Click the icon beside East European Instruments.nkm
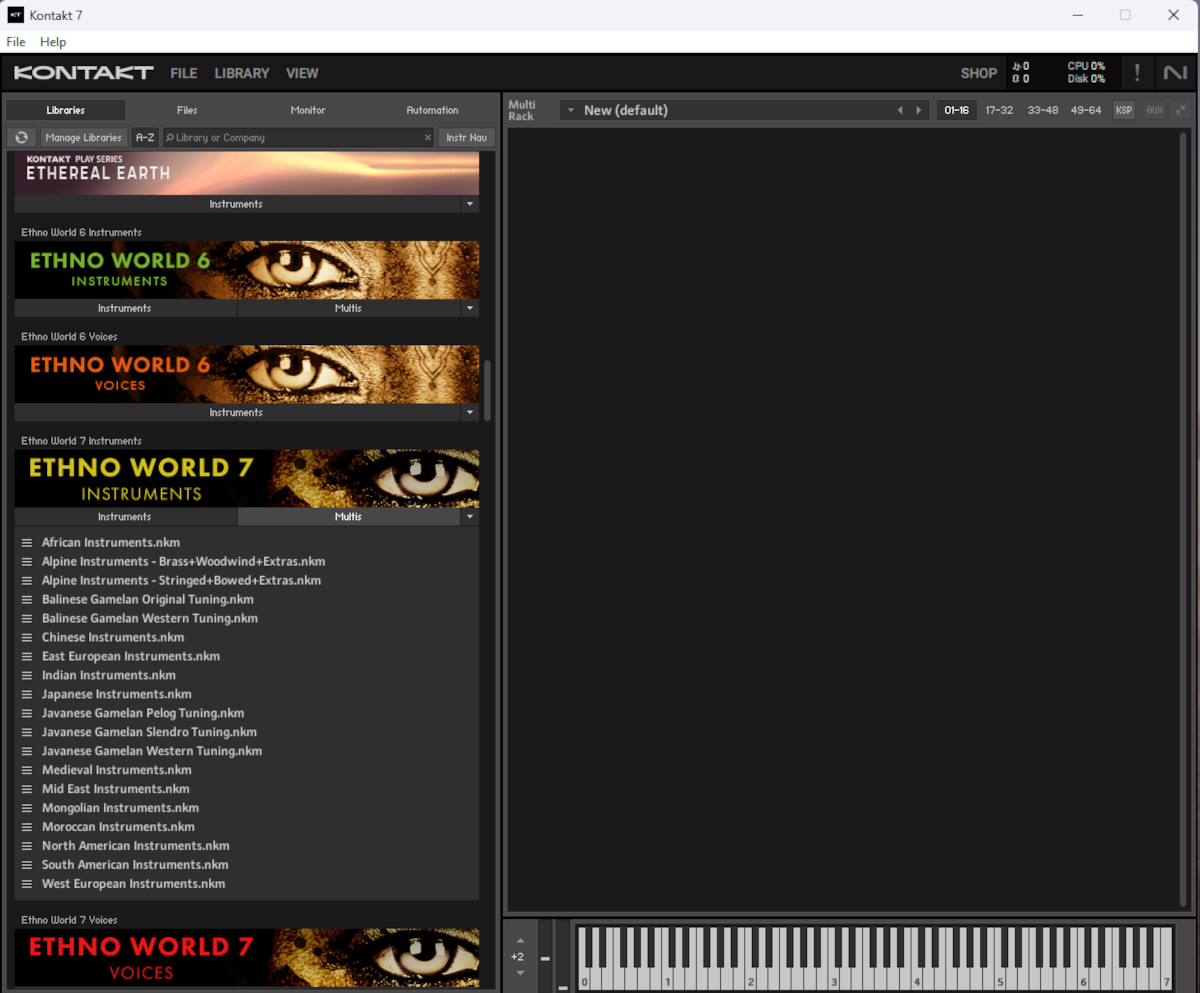The width and height of the screenshot is (1200, 993). coord(28,657)
